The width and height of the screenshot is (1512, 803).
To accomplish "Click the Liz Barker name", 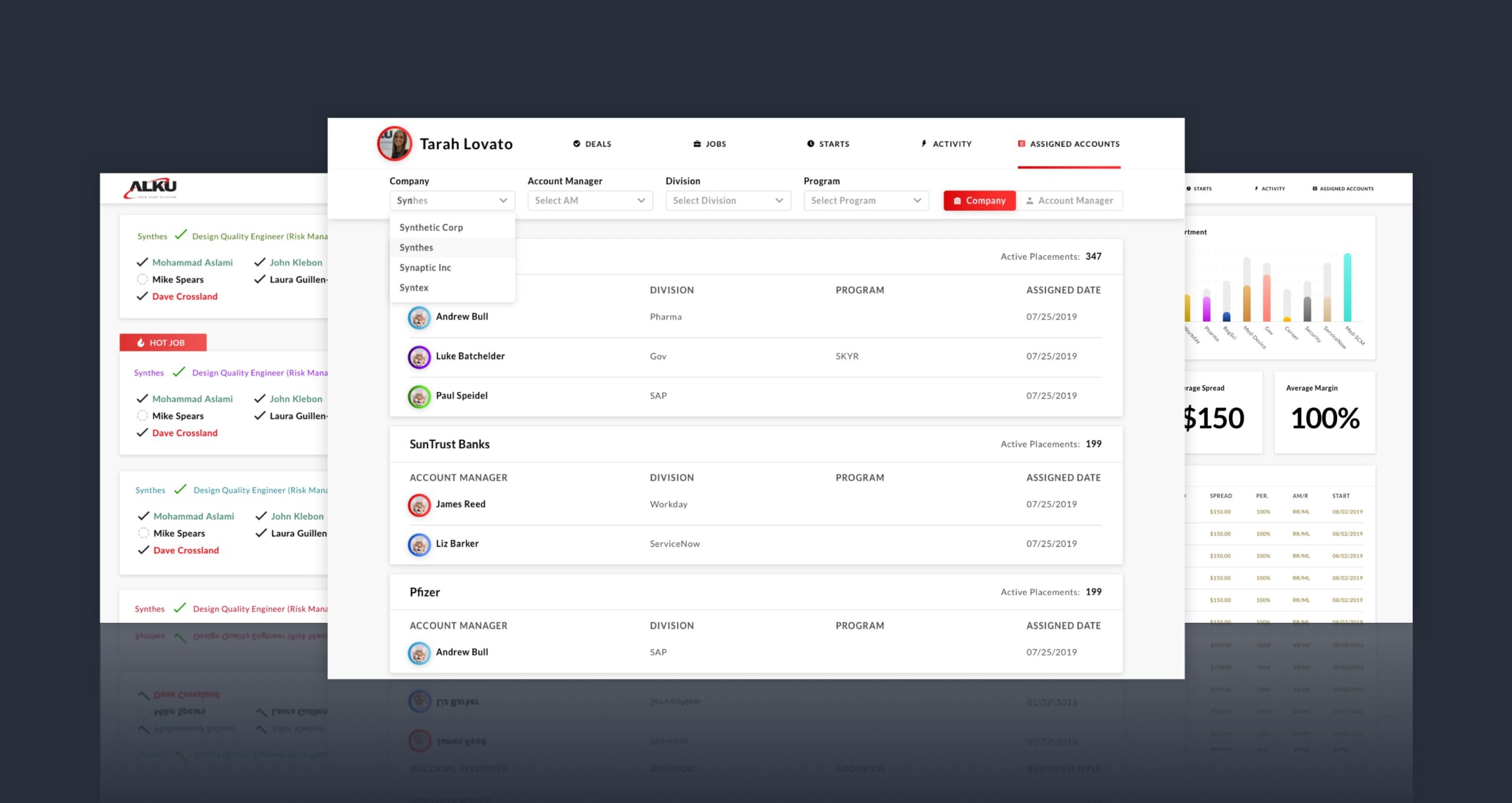I will (457, 544).
